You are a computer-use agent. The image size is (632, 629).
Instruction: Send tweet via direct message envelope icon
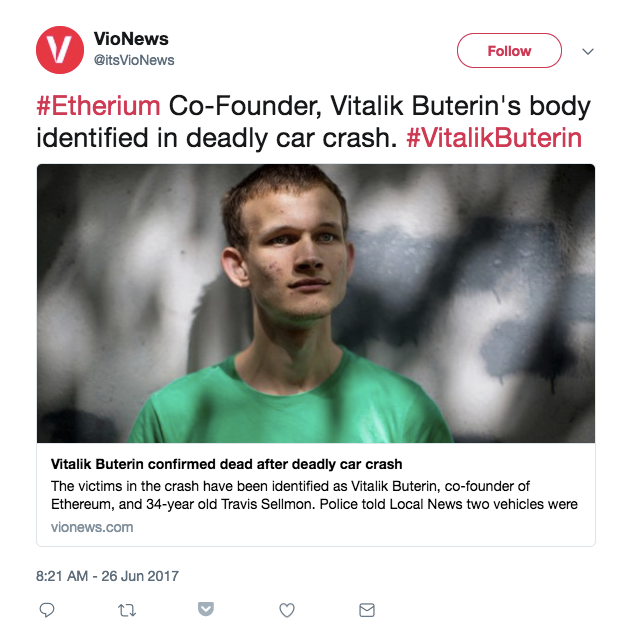(x=367, y=610)
